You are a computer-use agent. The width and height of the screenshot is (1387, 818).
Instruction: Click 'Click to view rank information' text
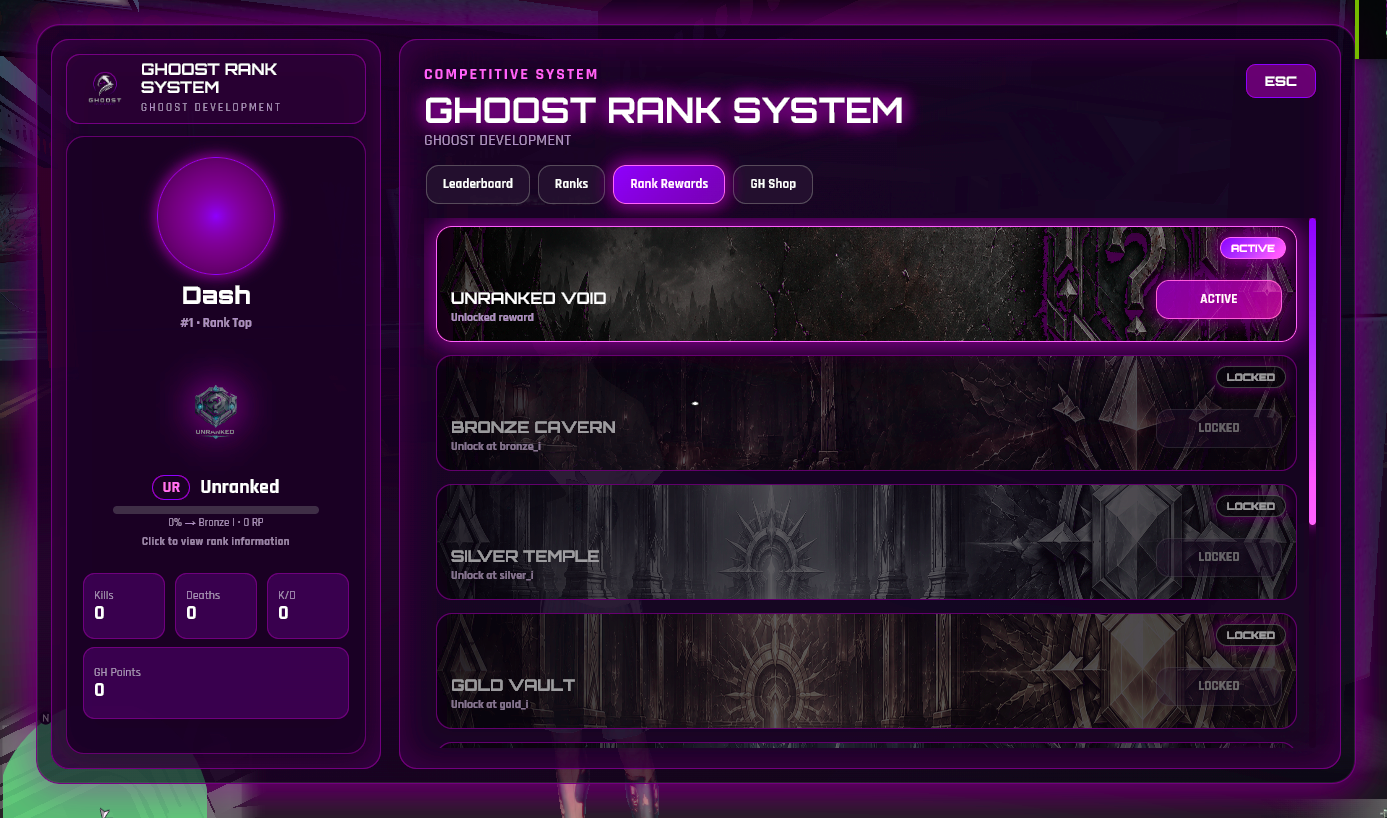(216, 541)
